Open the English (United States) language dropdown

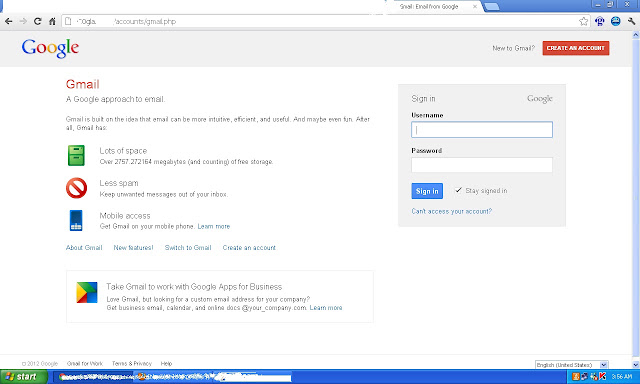pos(571,365)
